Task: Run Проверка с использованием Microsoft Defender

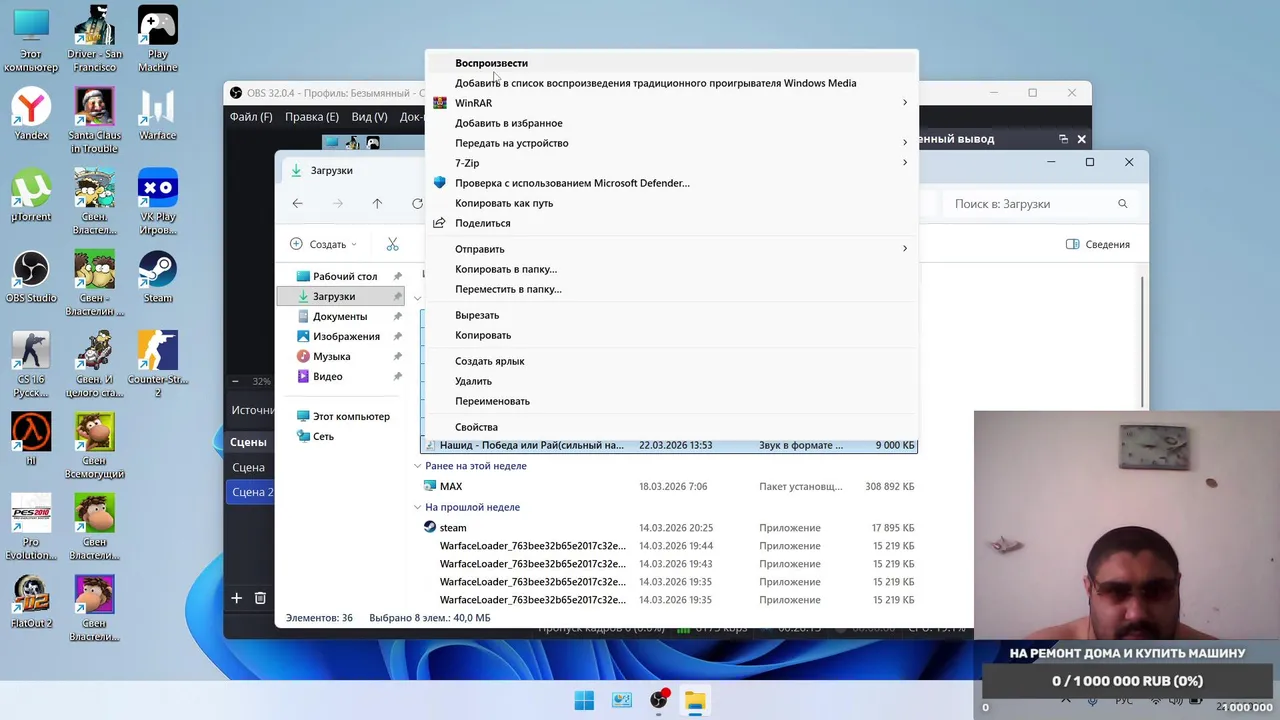Action: (671, 183)
